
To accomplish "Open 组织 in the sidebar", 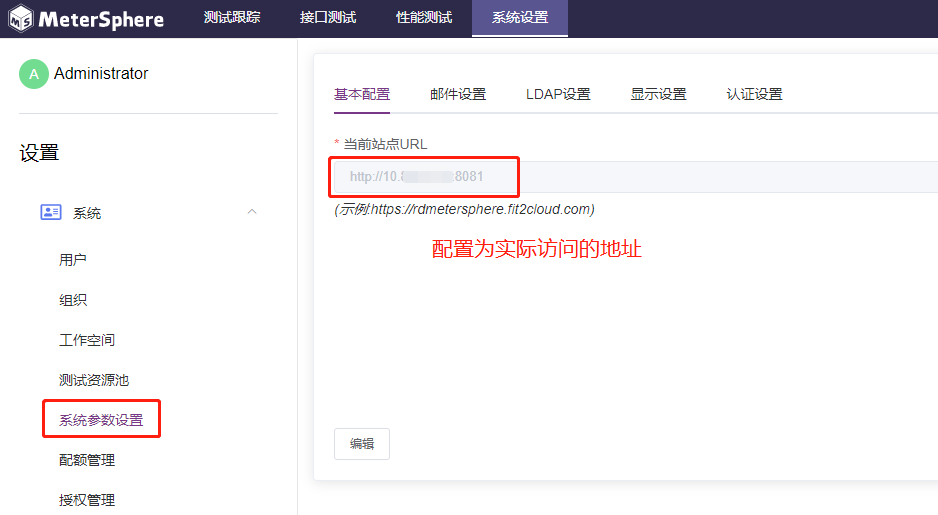I will tap(73, 300).
